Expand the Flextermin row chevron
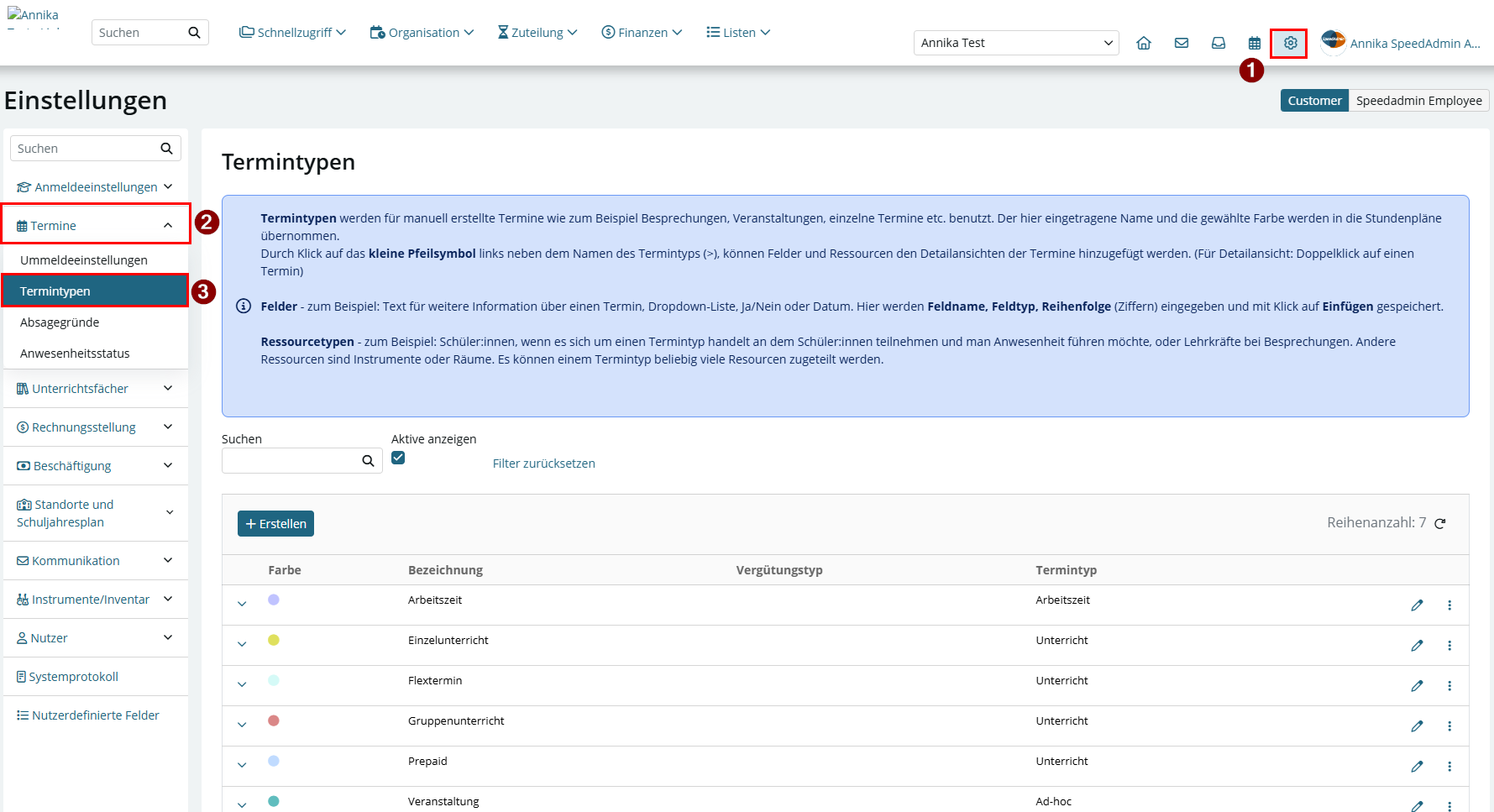1494x812 pixels. pyautogui.click(x=242, y=684)
